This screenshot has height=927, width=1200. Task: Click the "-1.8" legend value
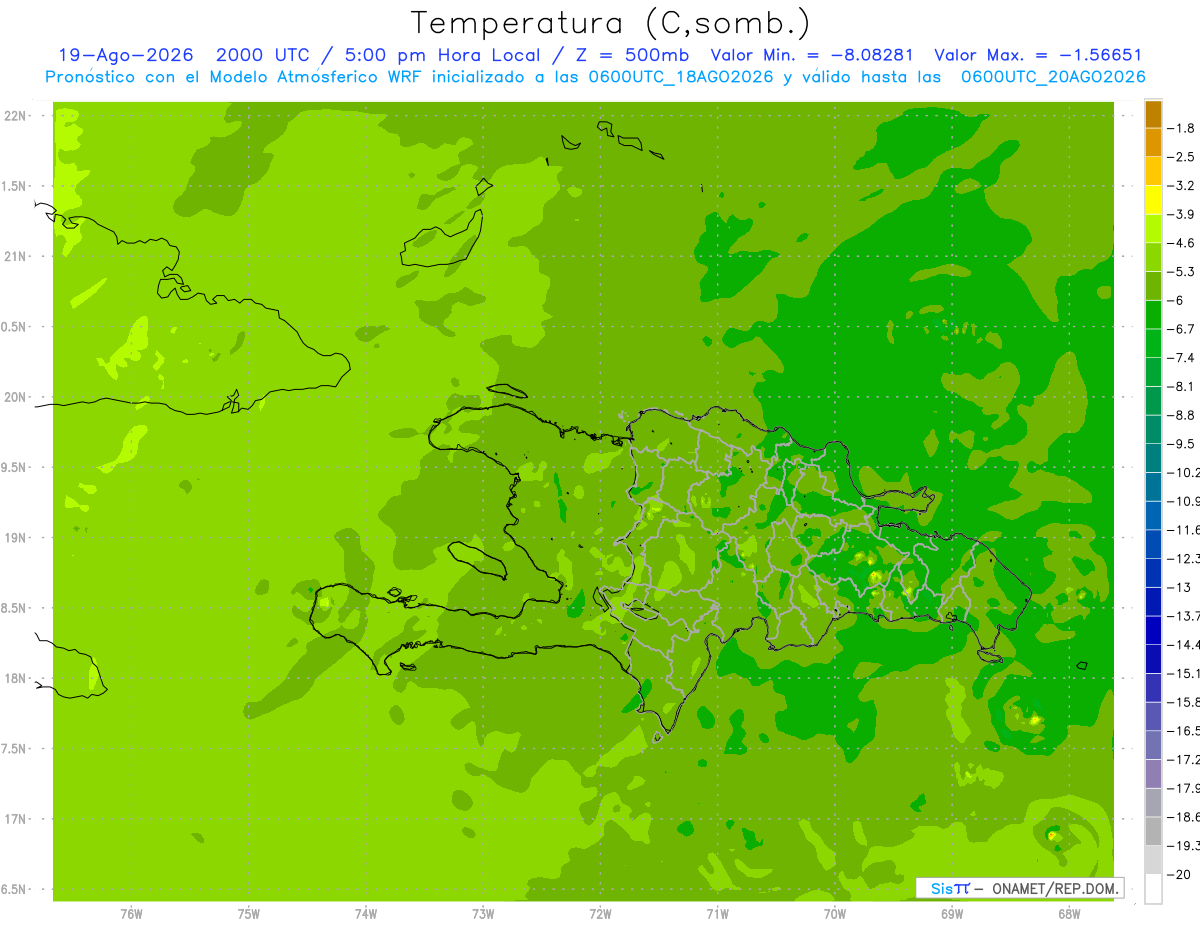click(1182, 128)
